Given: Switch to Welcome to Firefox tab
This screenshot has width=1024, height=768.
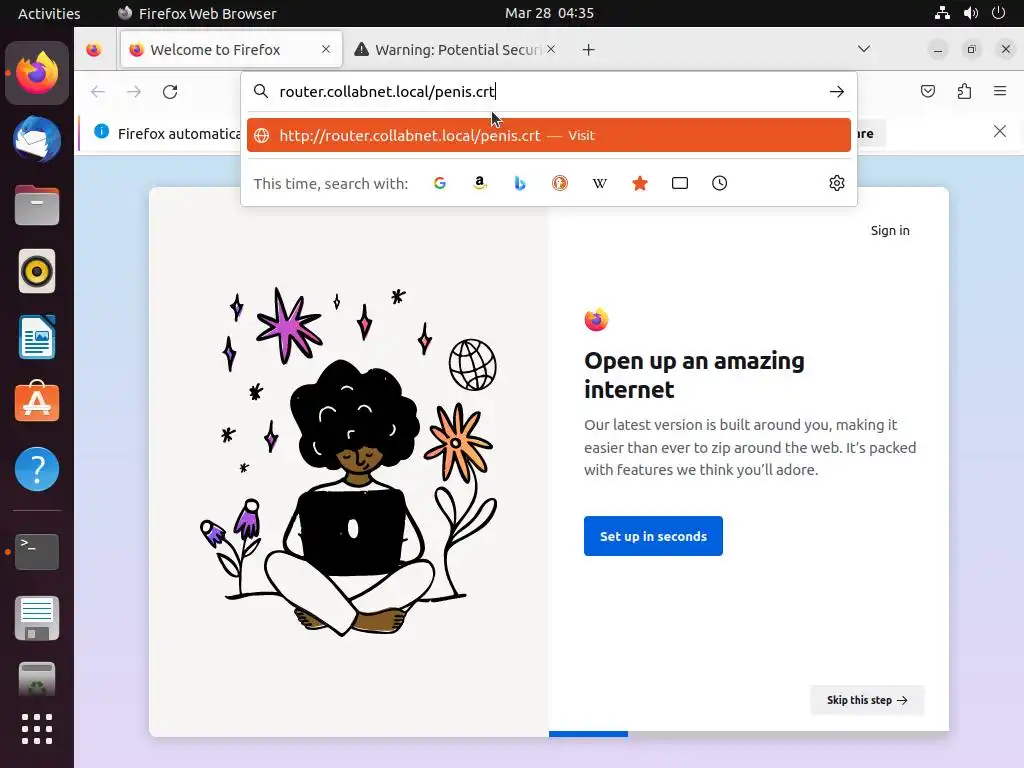Looking at the screenshot, I should tap(231, 50).
